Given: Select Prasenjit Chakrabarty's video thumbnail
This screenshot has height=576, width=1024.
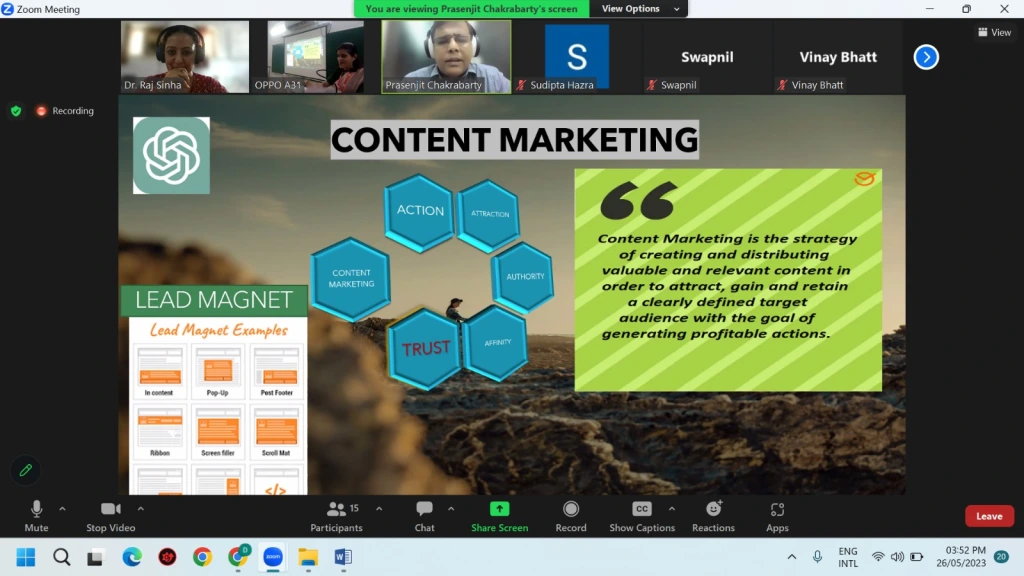Looking at the screenshot, I should (x=446, y=57).
